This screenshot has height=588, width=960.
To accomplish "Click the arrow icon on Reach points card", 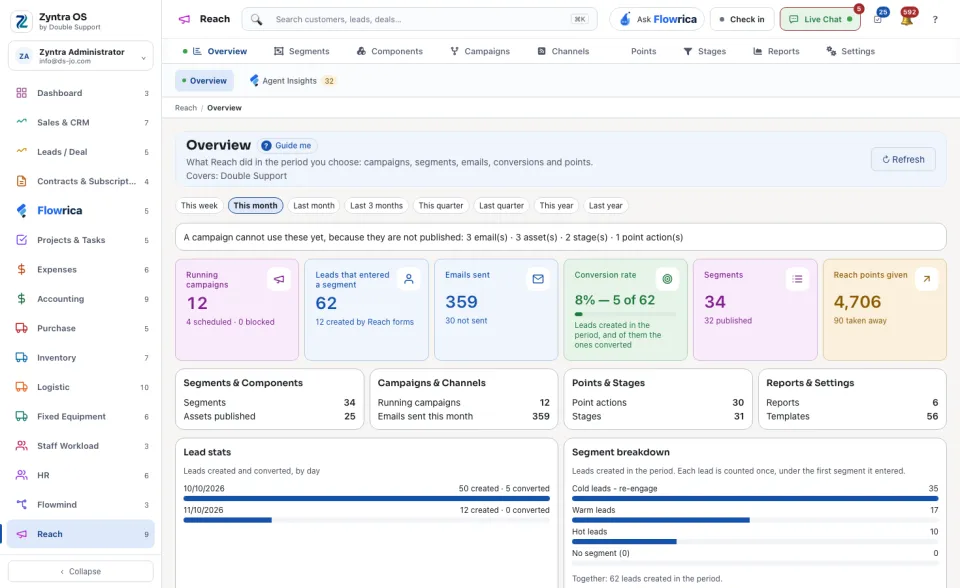I will tap(926, 279).
